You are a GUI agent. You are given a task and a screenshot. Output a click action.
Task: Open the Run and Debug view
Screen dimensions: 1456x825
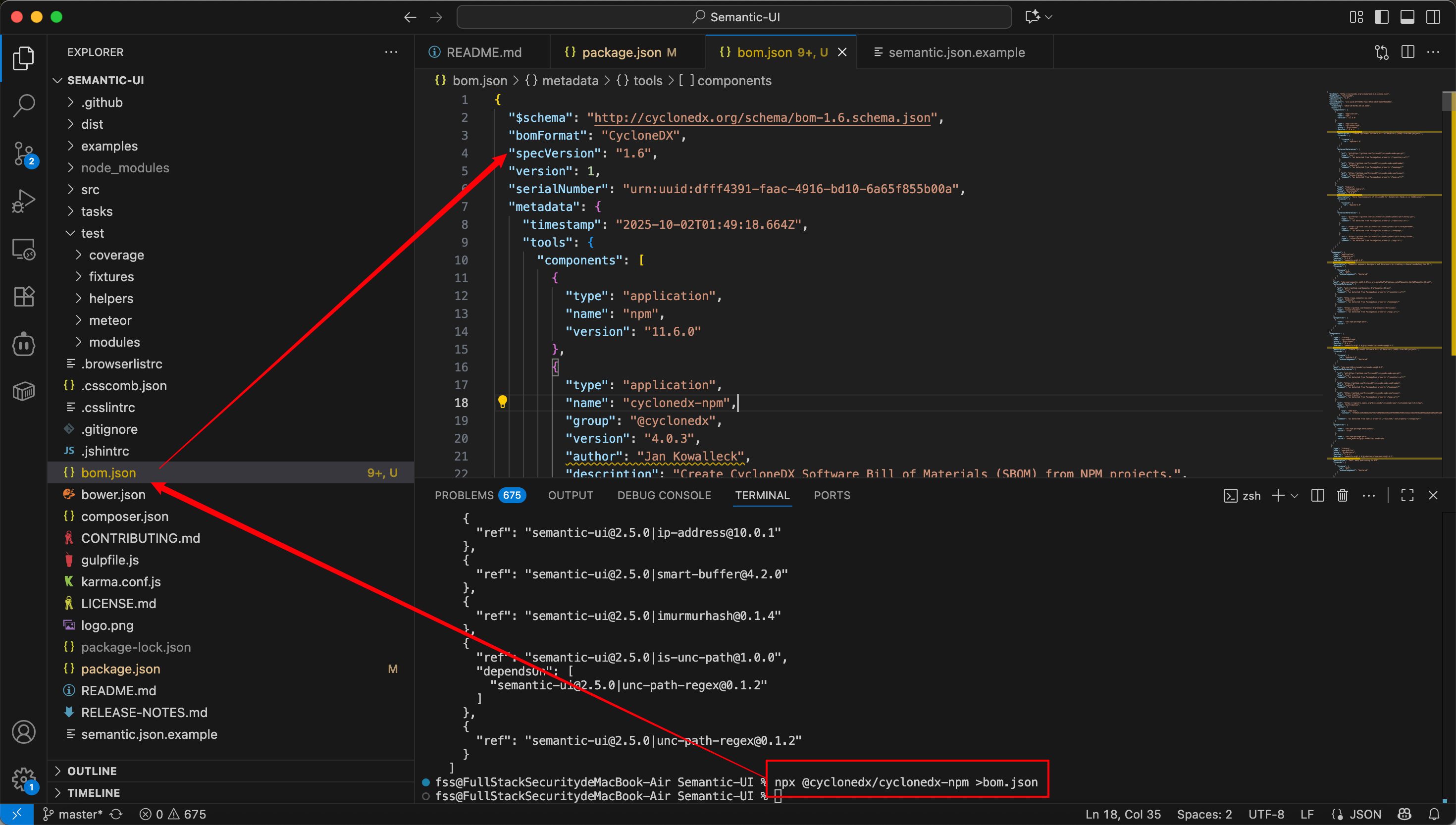pos(23,201)
